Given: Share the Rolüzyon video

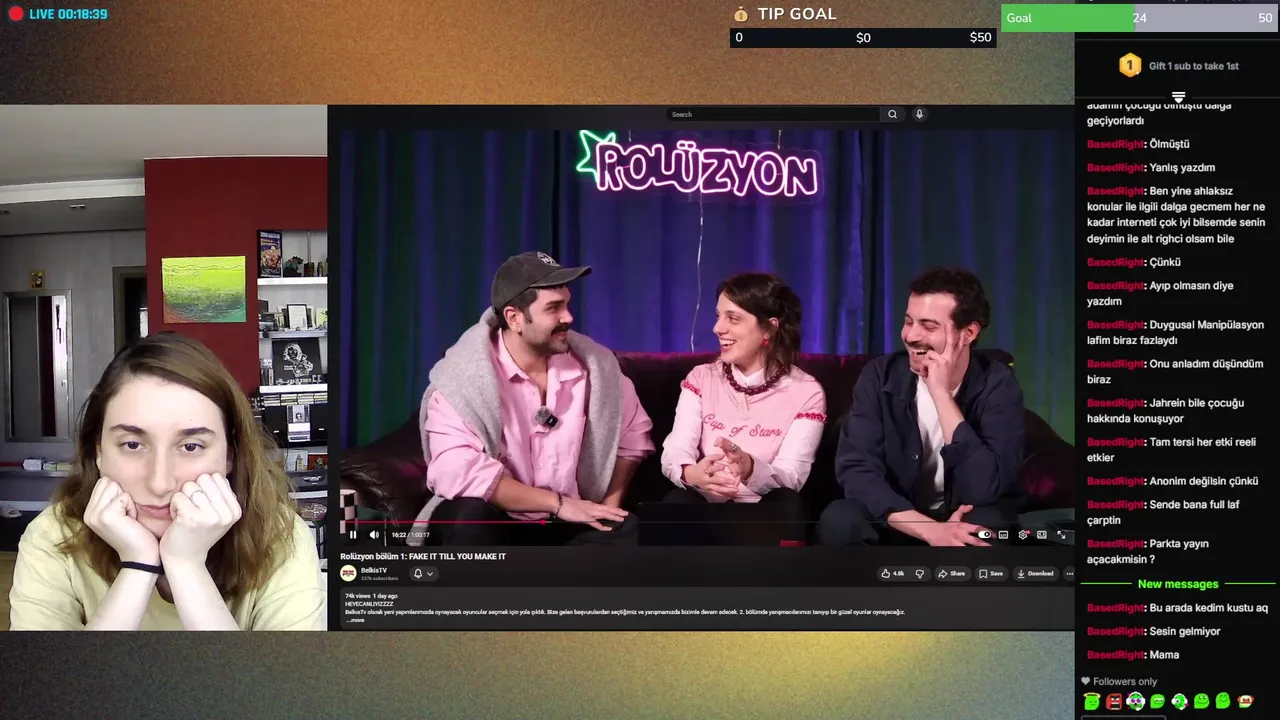Looking at the screenshot, I should tap(951, 573).
